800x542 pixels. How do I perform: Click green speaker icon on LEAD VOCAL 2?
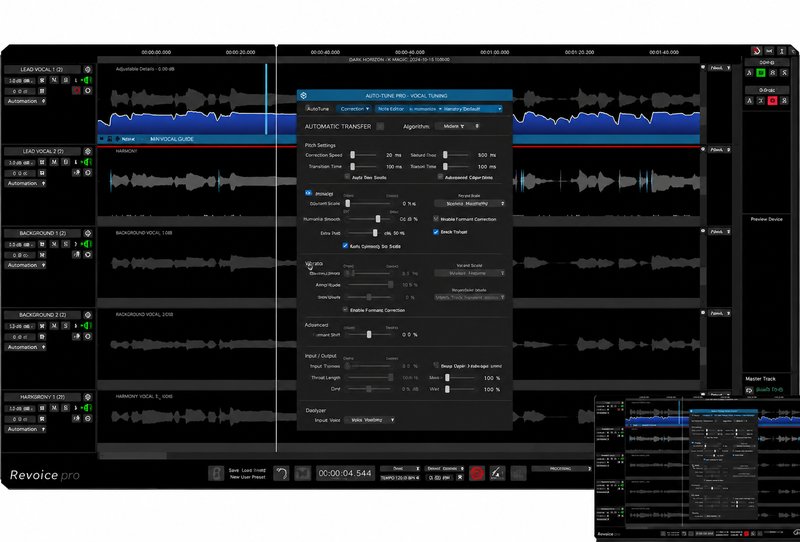tap(88, 162)
